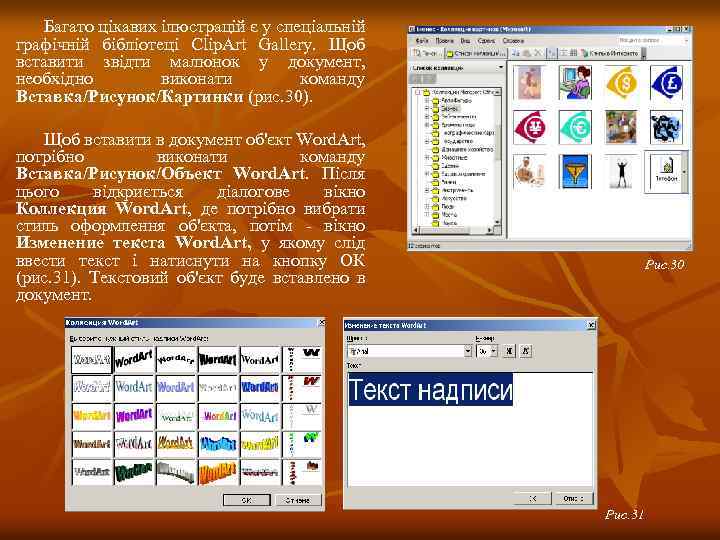Open the Правка menu in clip organizer
The width and height of the screenshot is (720, 540).
444,41
